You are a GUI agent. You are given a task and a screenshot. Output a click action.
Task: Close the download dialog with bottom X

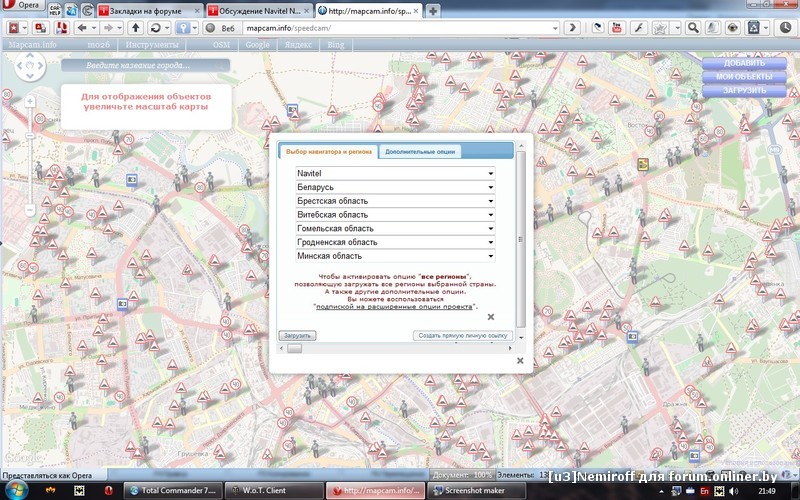(x=520, y=361)
